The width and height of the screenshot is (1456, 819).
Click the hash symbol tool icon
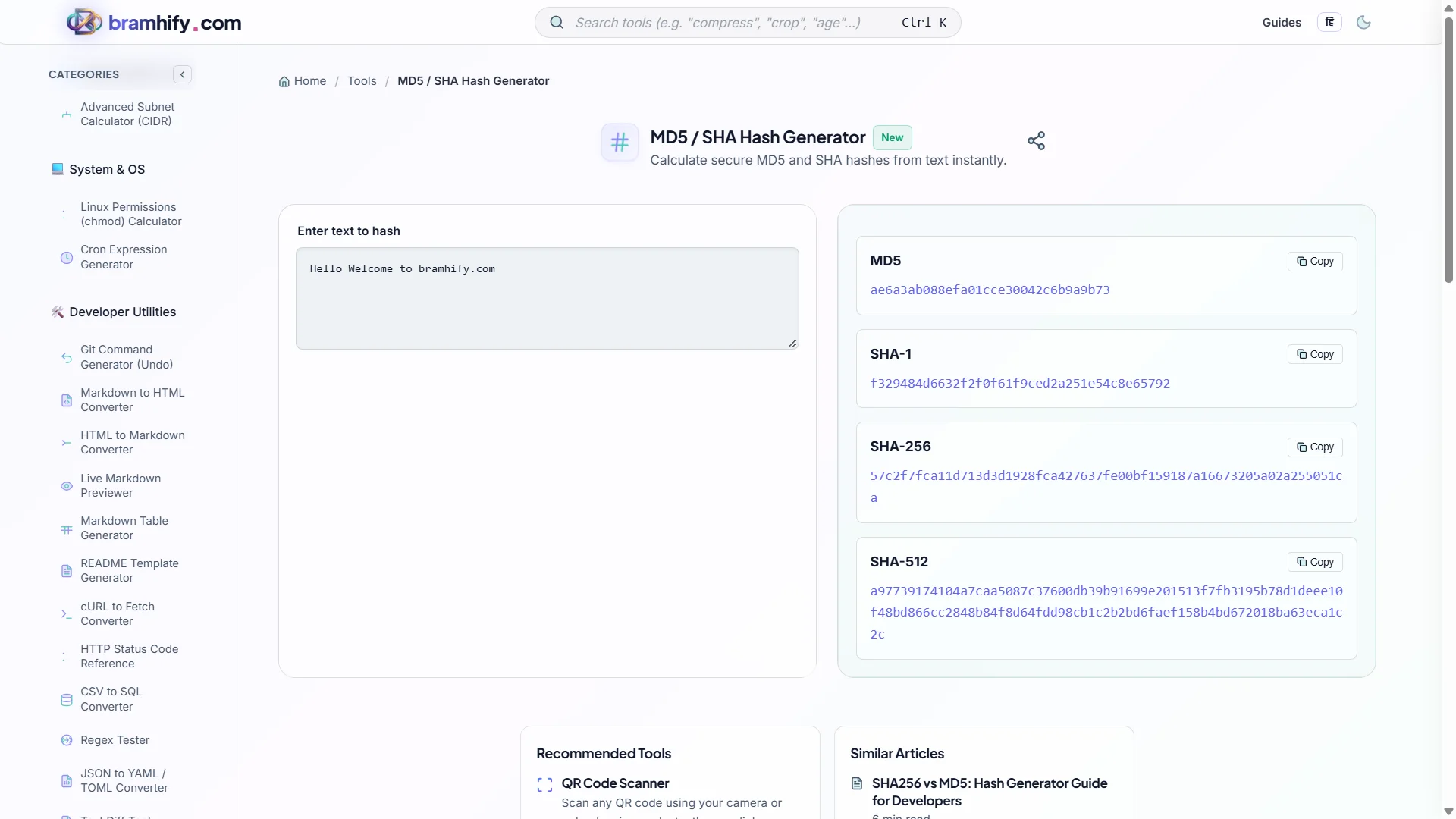(x=620, y=143)
